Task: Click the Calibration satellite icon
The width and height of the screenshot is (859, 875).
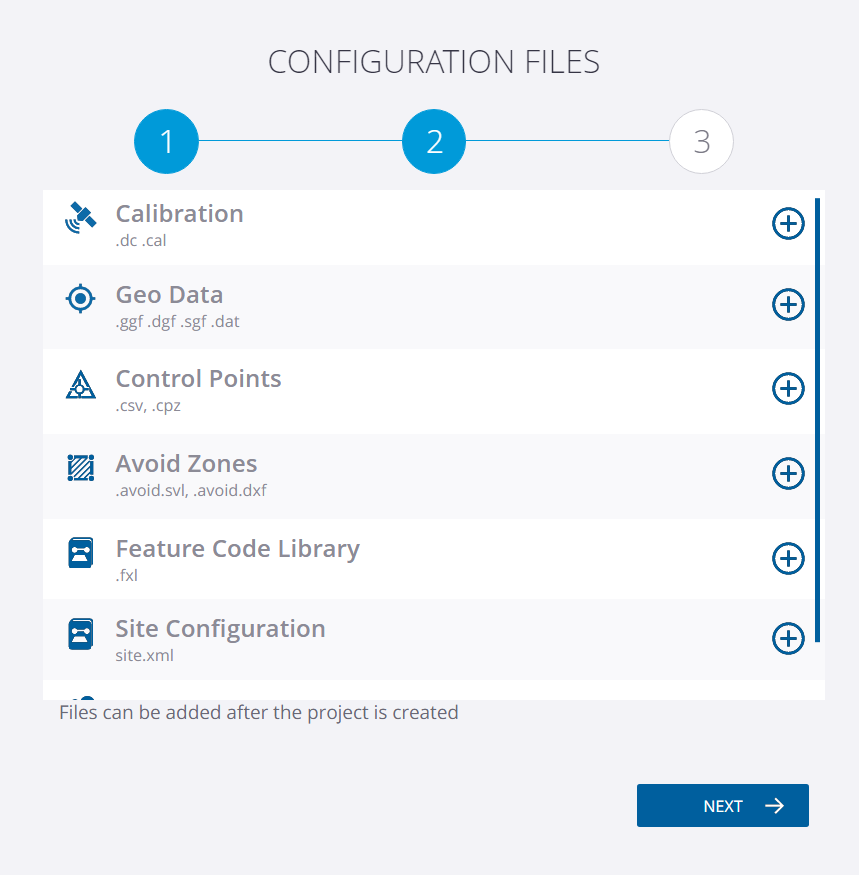Action: click(80, 218)
